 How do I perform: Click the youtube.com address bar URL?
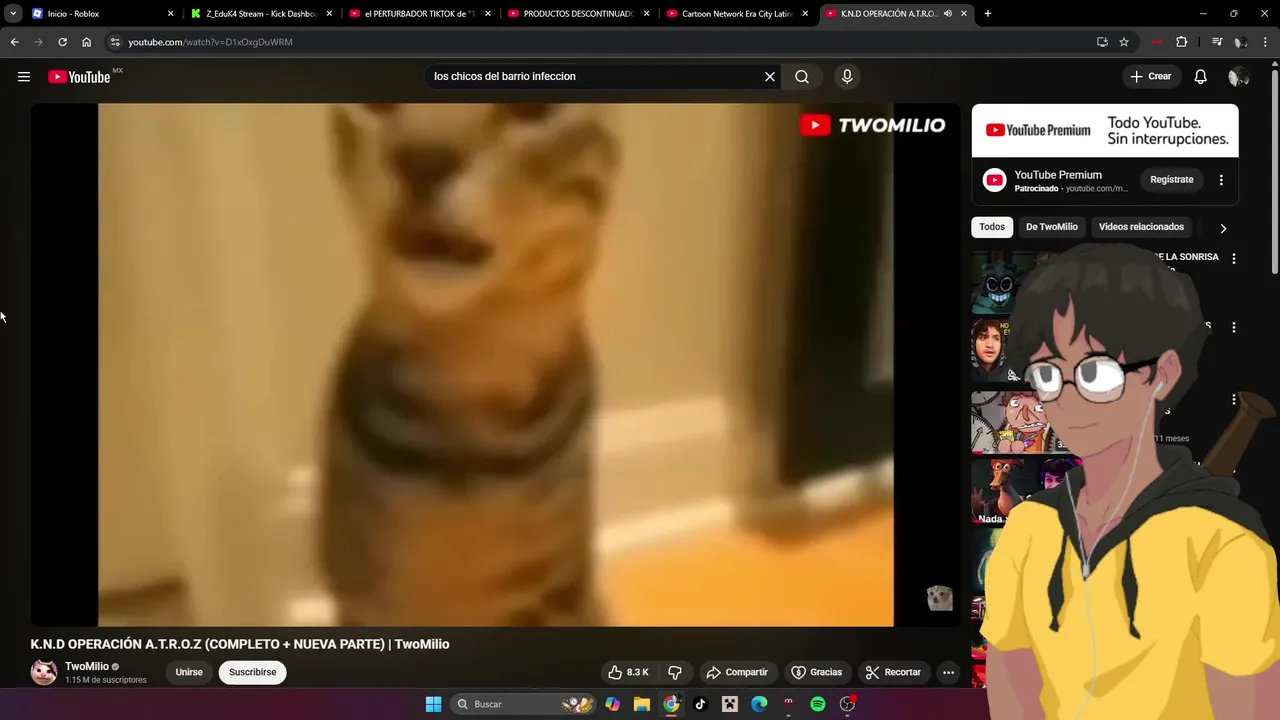click(x=210, y=42)
